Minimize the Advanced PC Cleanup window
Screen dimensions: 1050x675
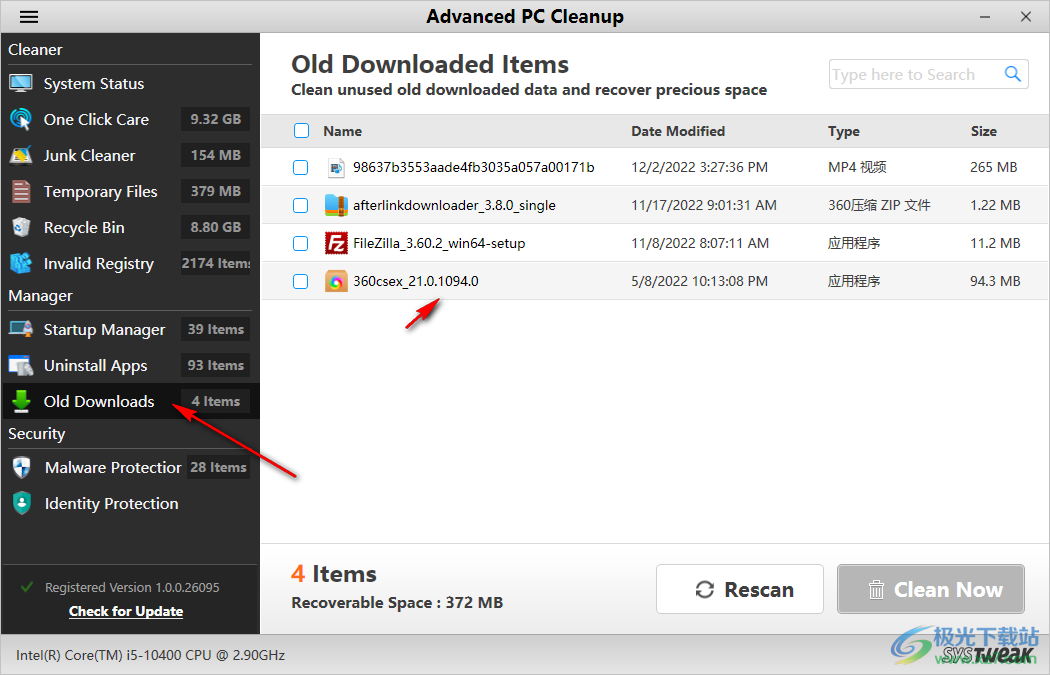pos(984,17)
